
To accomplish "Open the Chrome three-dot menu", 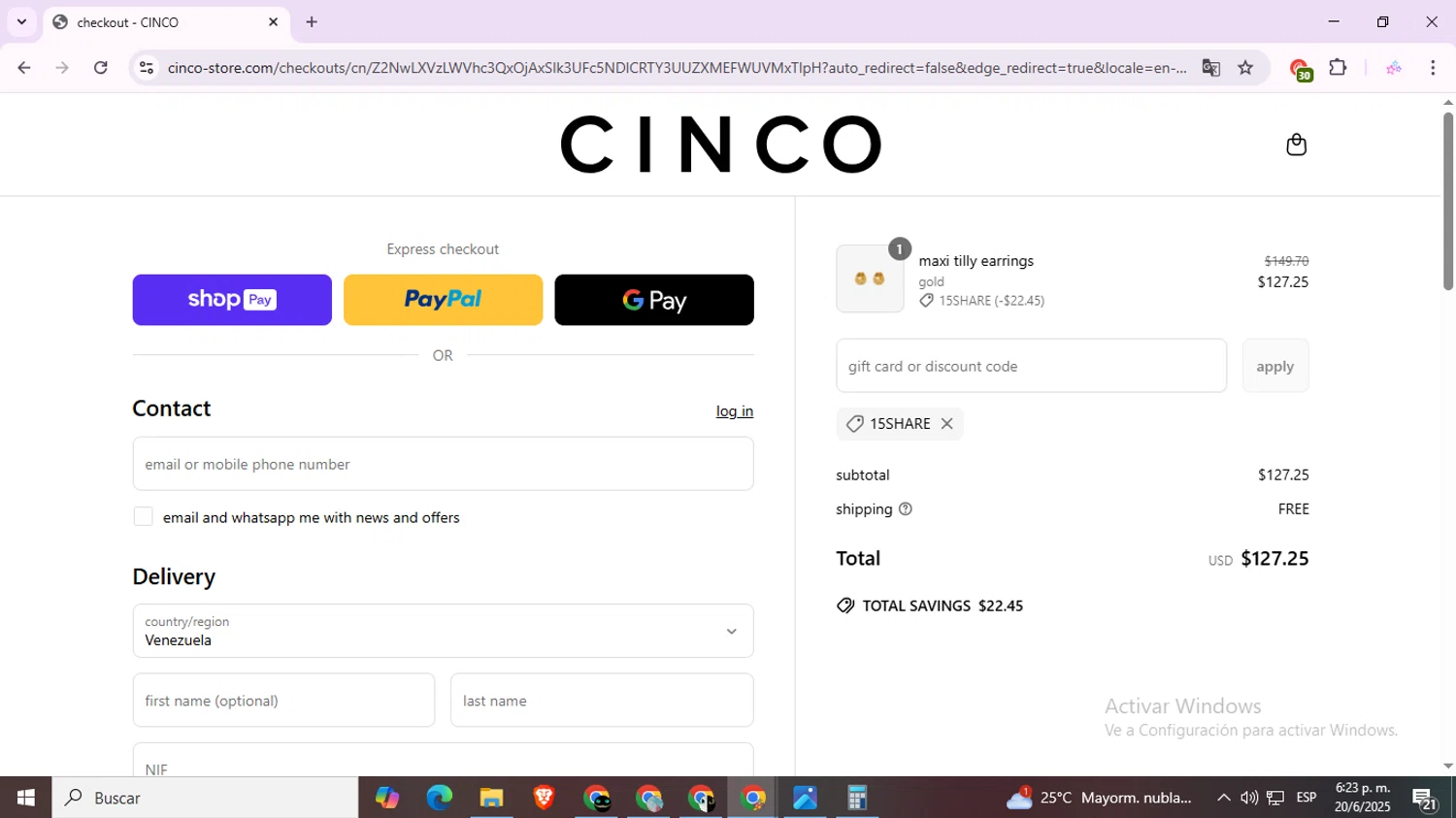I will (1433, 68).
